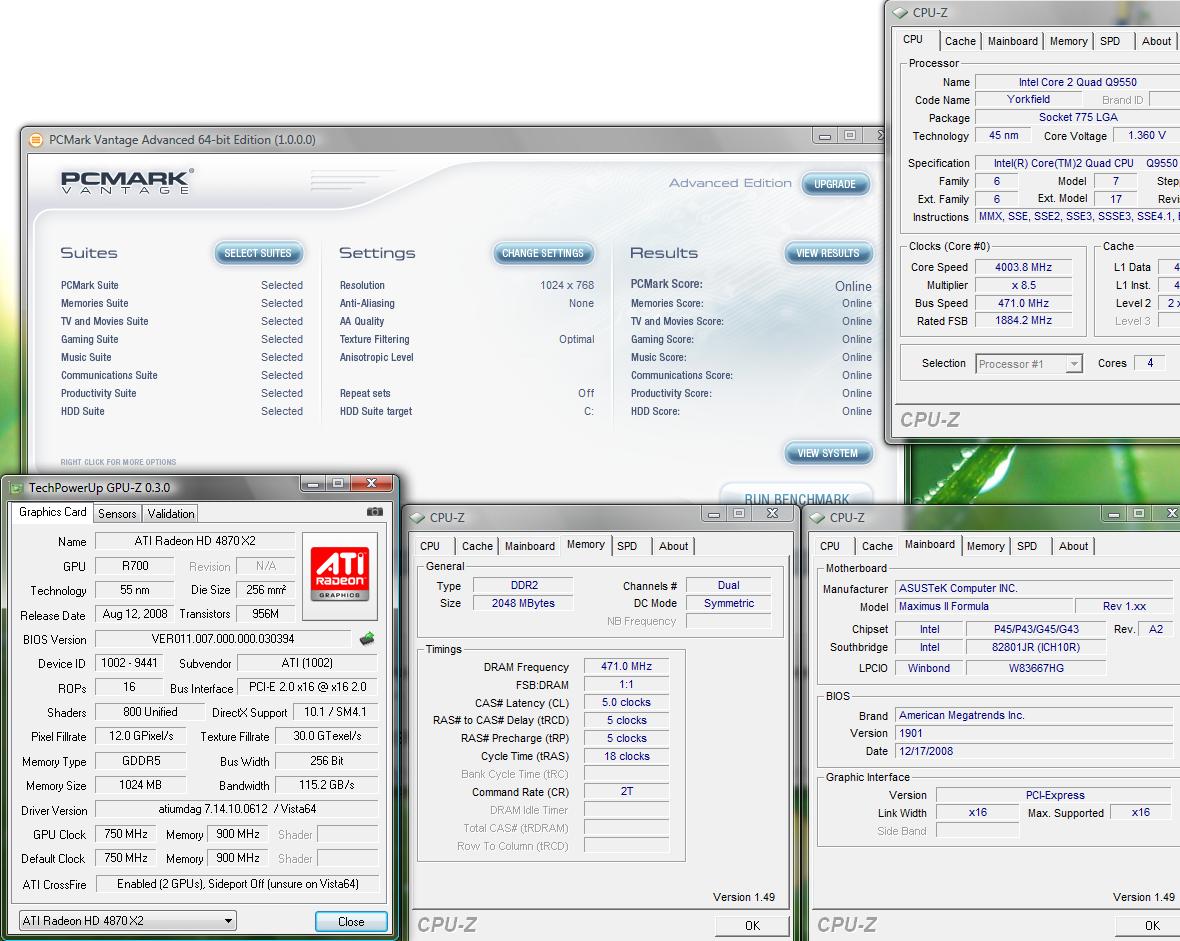The image size is (1180, 941).
Task: Maximize the GPU-Z window
Action: (x=338, y=483)
